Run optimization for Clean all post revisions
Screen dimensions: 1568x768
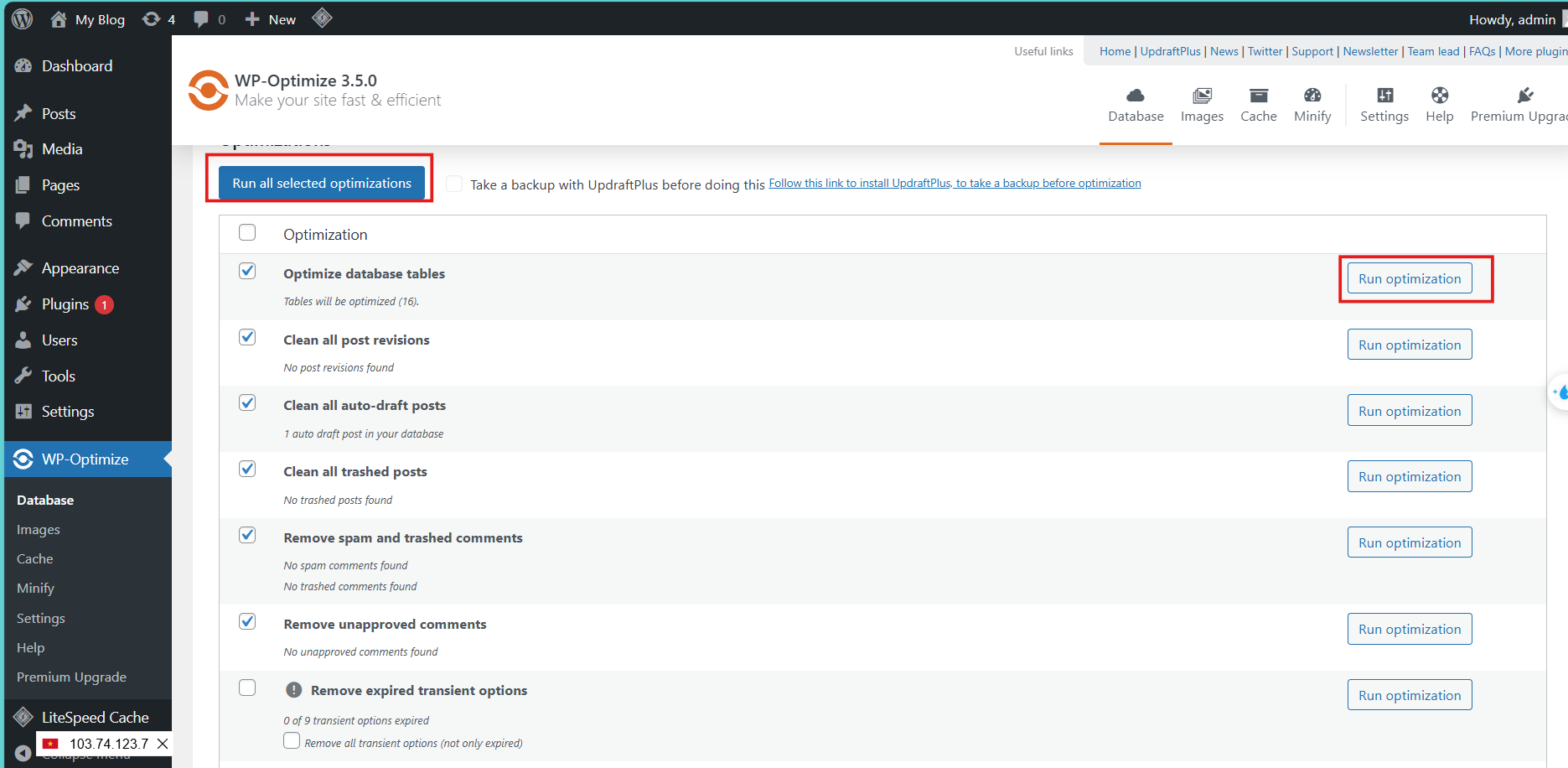(x=1410, y=345)
